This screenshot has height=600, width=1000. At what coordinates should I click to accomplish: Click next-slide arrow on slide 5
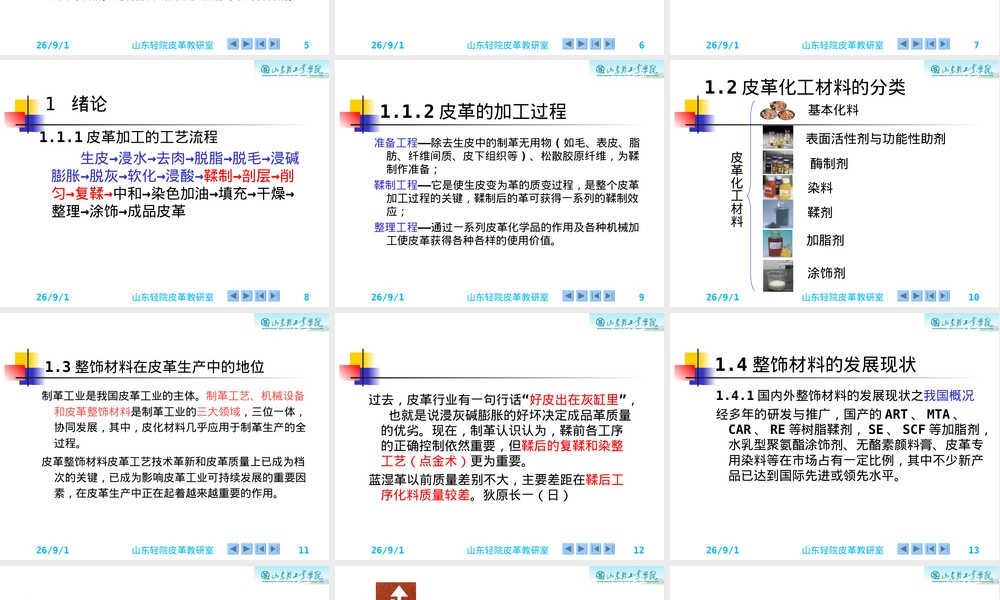point(247,44)
